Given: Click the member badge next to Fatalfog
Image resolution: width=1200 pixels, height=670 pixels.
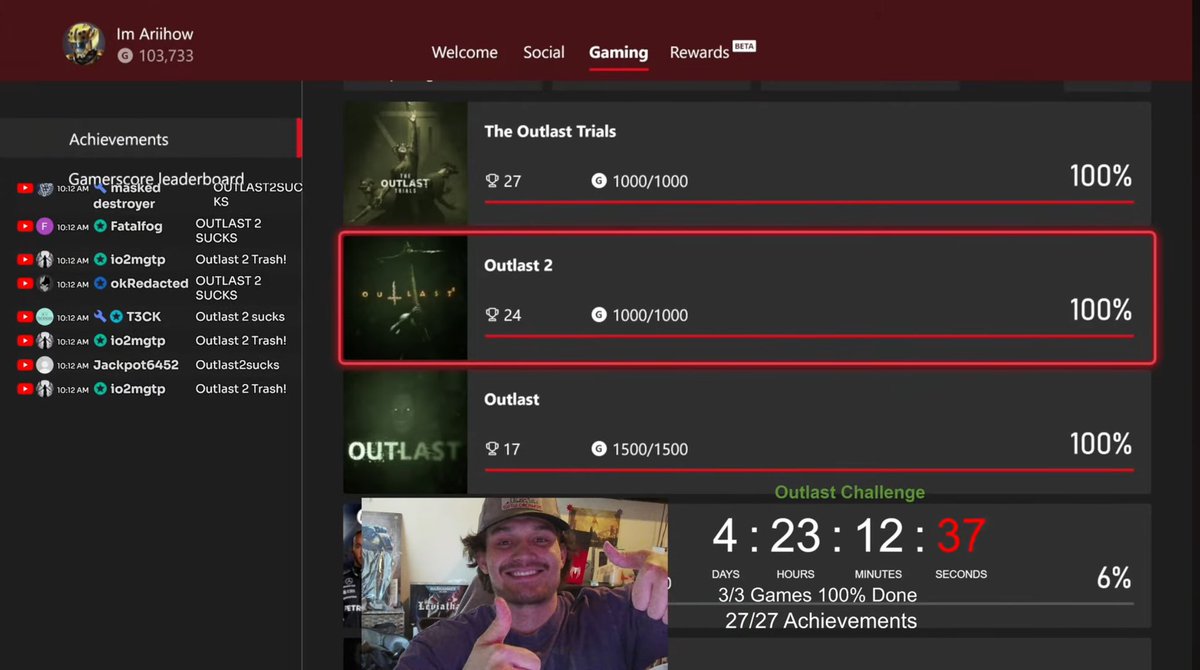Looking at the screenshot, I should point(100,226).
